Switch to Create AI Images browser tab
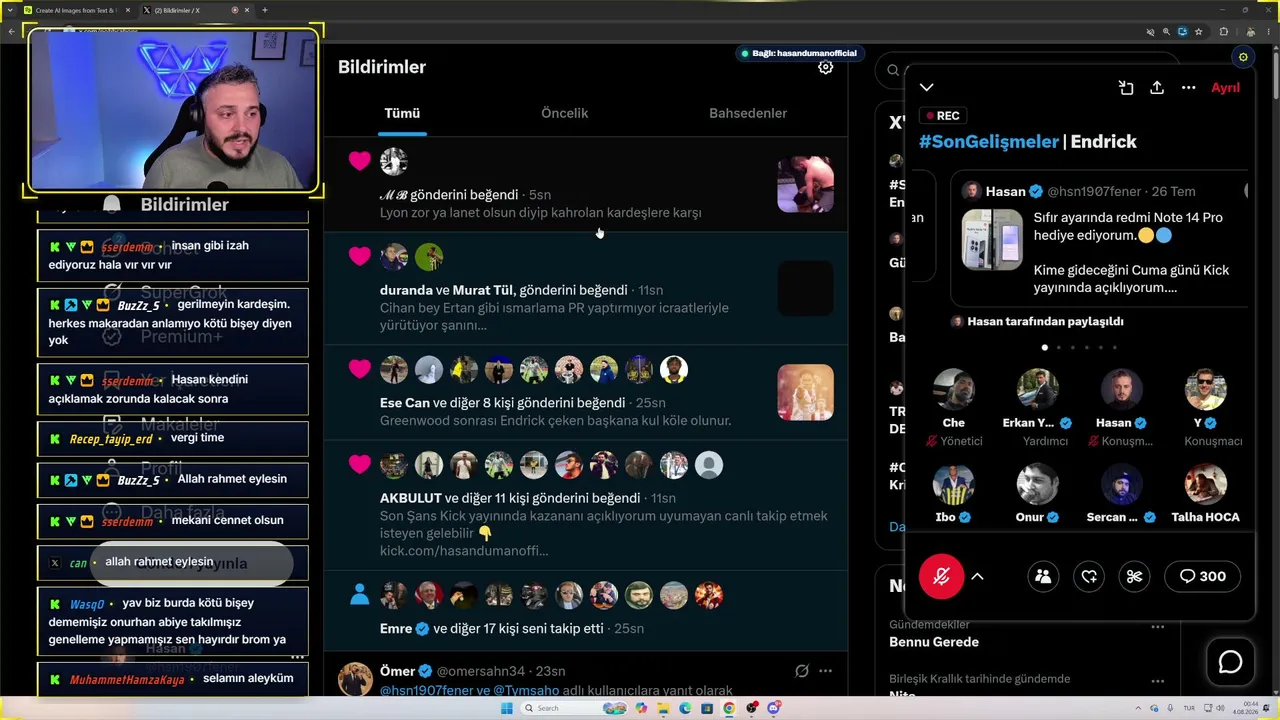 pyautogui.click(x=76, y=10)
